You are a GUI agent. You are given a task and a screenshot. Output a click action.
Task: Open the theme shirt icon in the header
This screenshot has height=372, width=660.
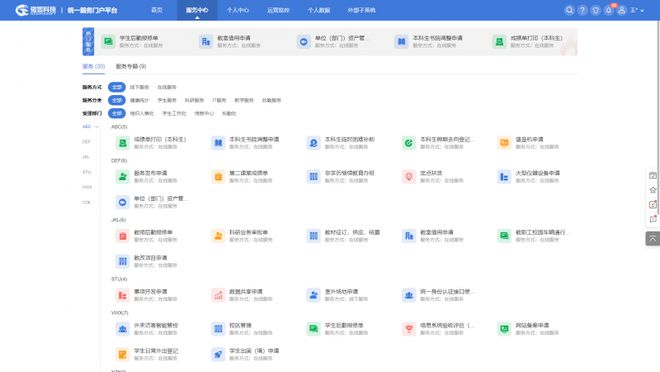[595, 10]
